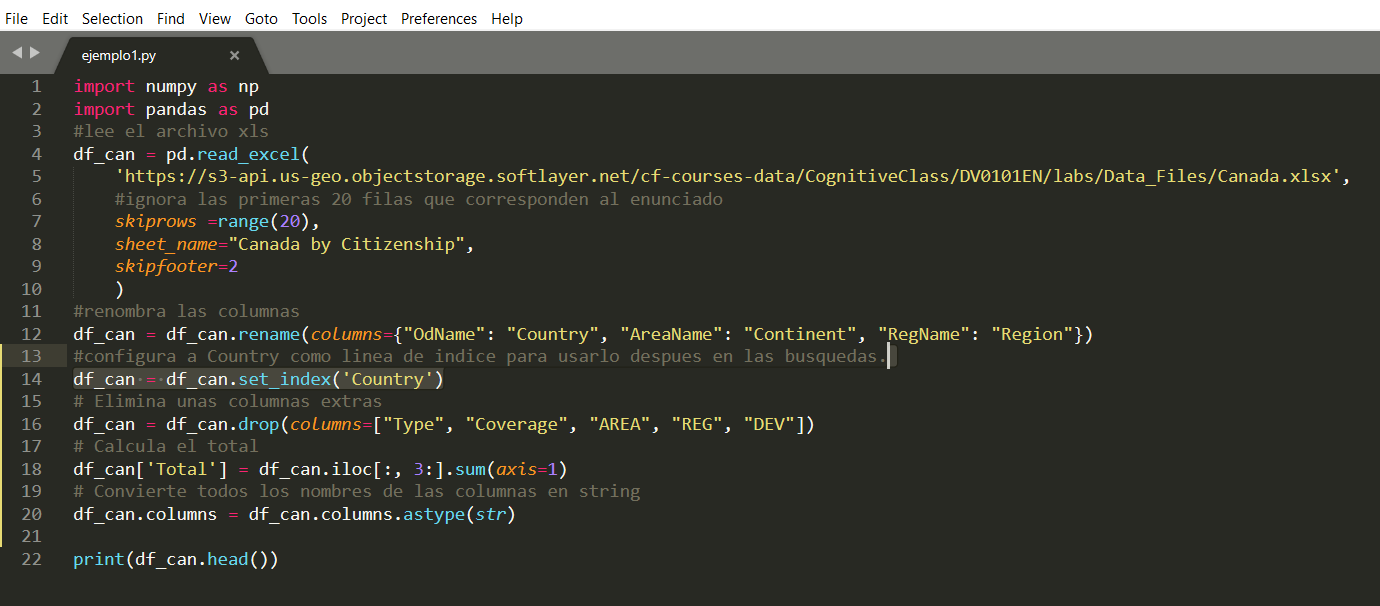Open the File menu
1380x606 pixels.
tap(16, 18)
